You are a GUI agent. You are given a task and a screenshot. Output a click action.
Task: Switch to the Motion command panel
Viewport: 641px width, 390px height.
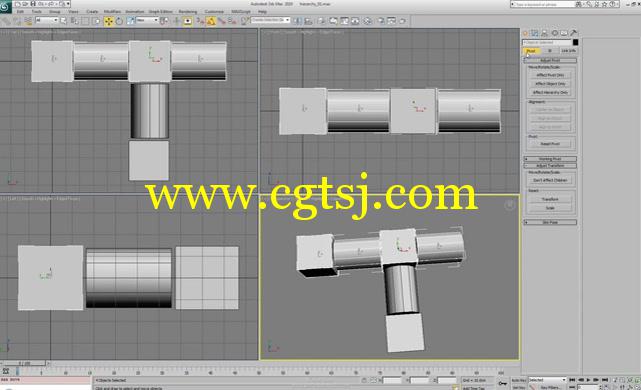click(x=554, y=33)
